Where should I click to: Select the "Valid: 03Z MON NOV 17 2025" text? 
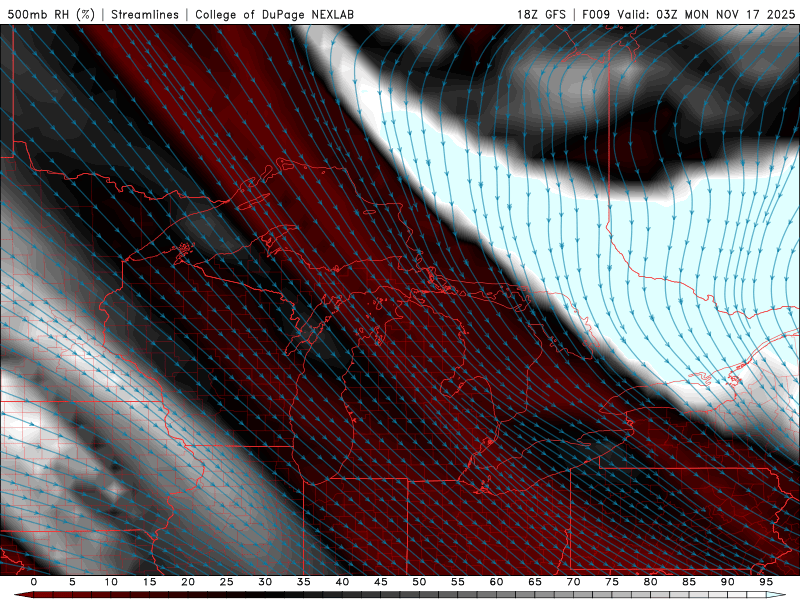(706, 14)
